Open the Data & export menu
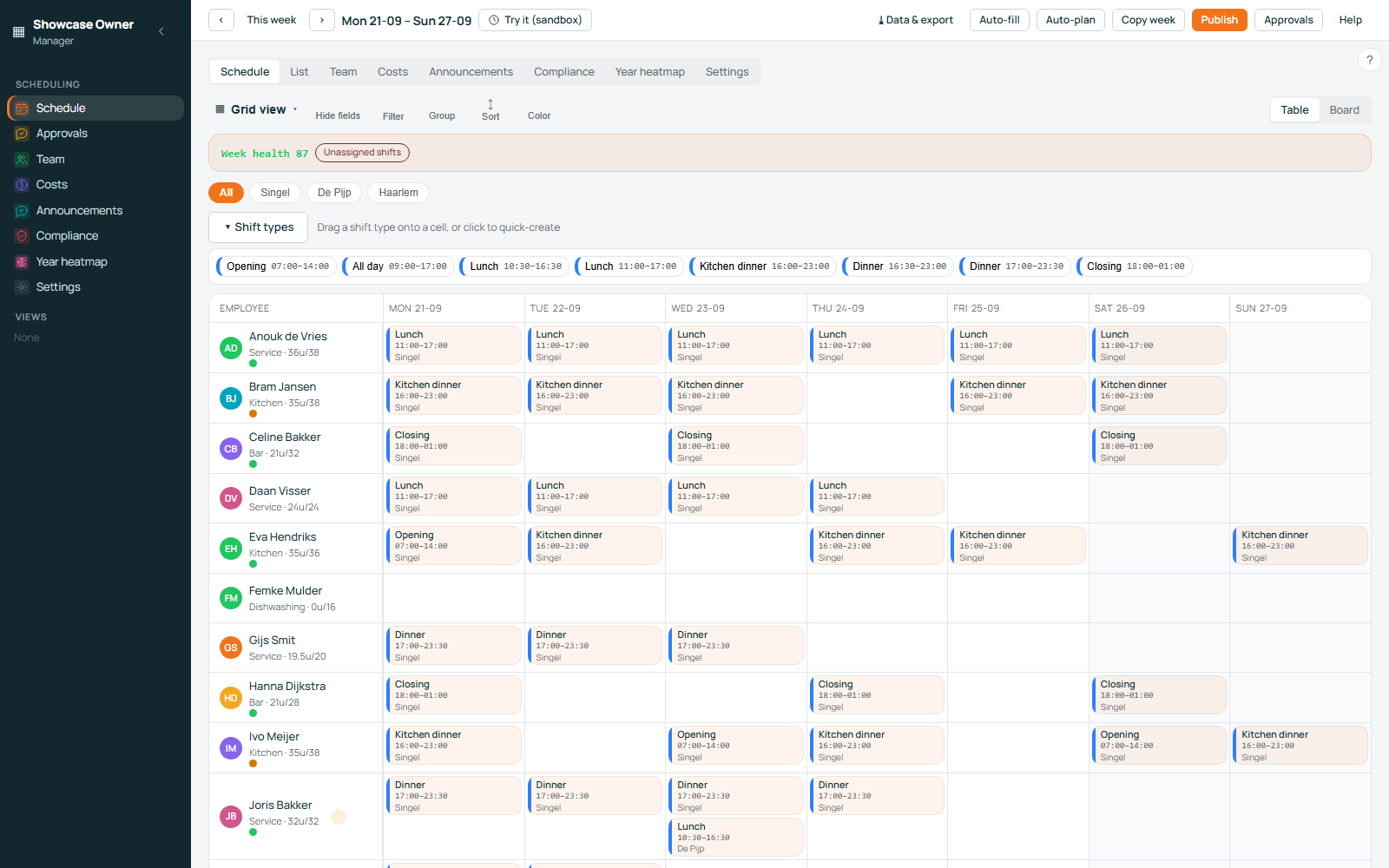Viewport: 1389px width, 868px height. tap(915, 20)
